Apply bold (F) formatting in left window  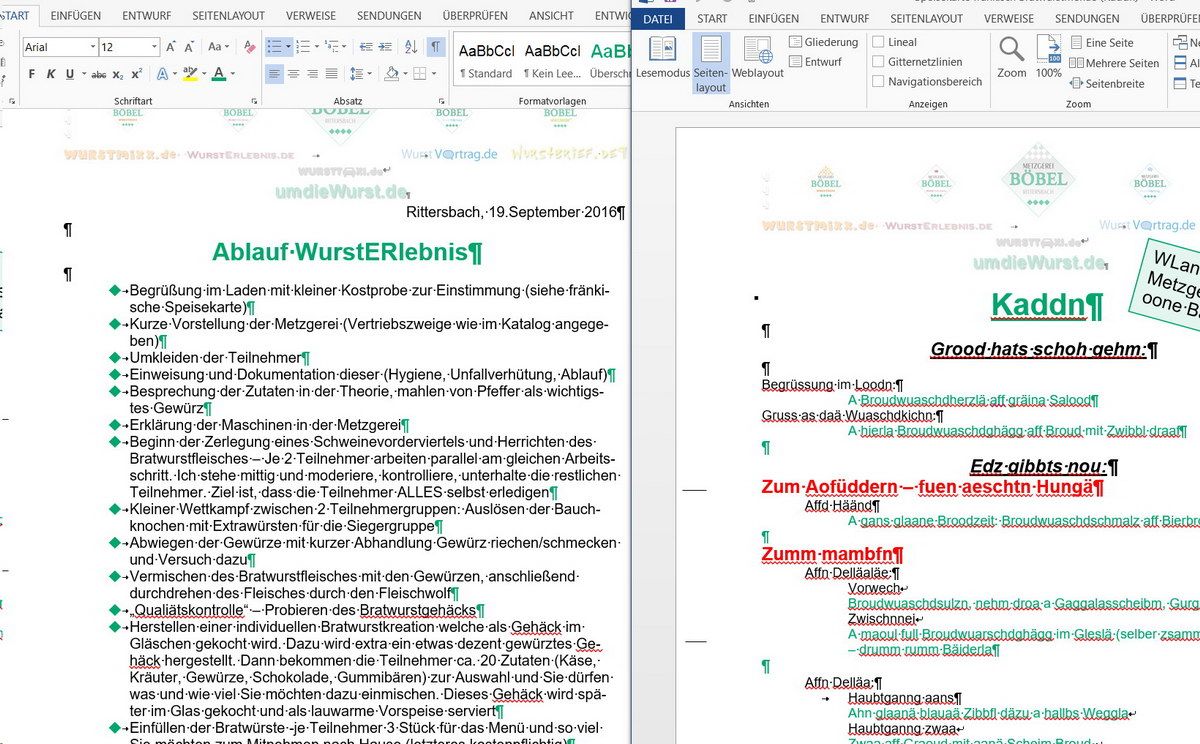pos(32,74)
